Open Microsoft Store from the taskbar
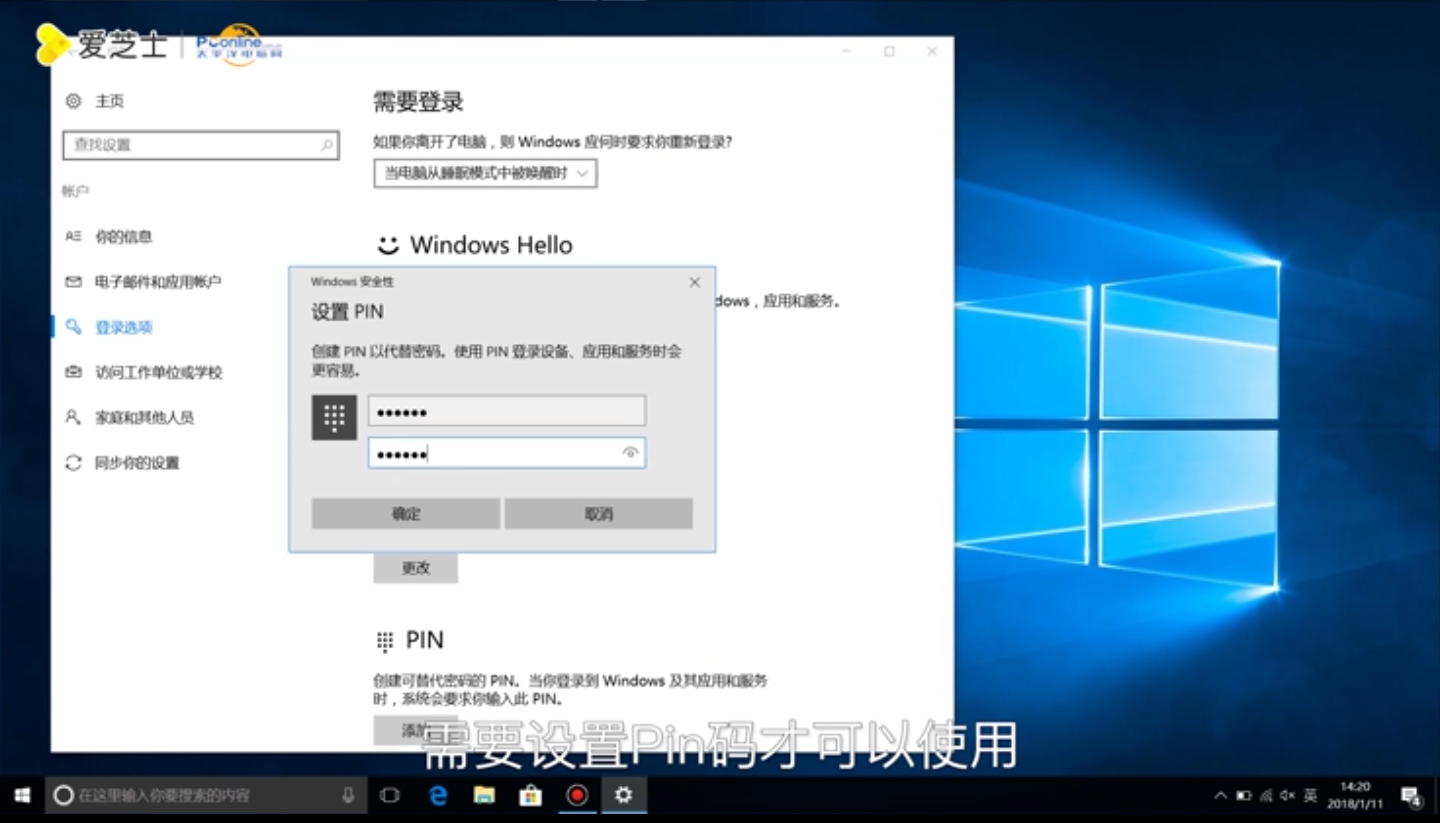 (530, 796)
